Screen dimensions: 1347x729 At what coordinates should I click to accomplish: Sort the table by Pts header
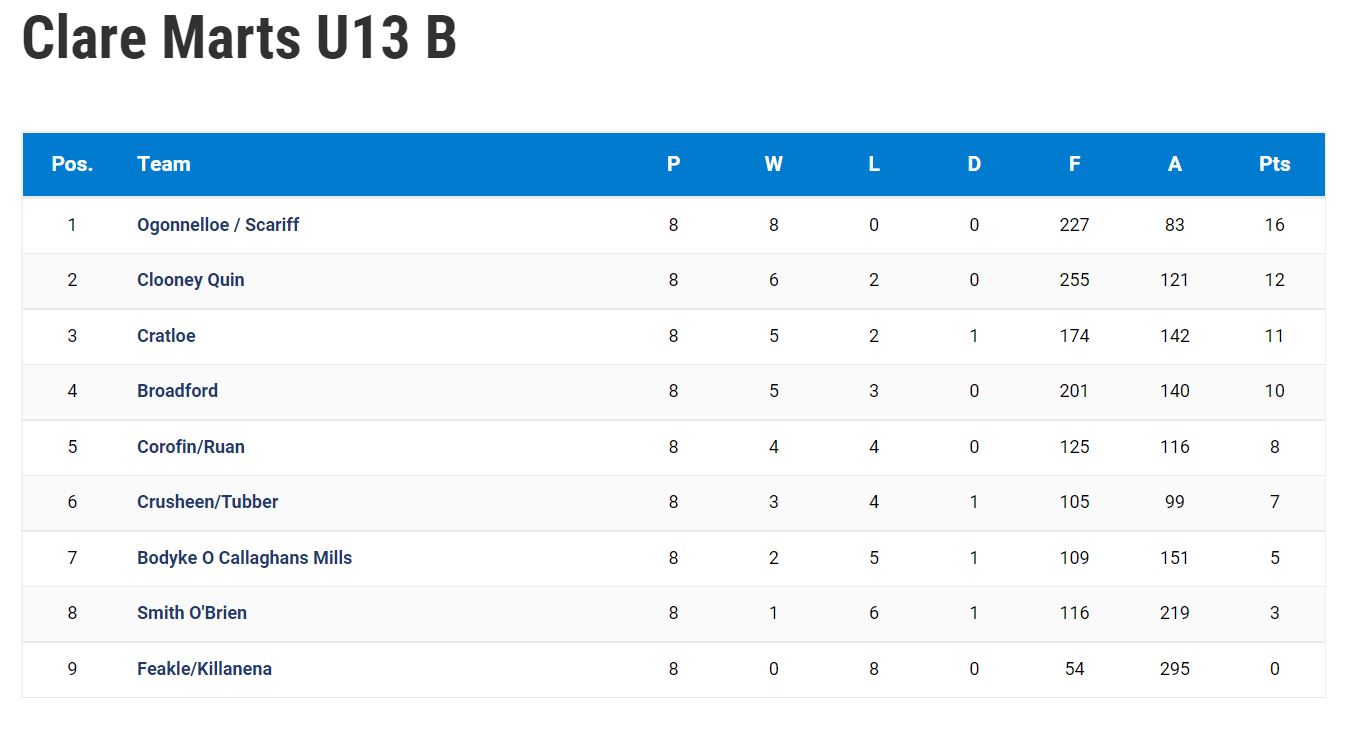(1275, 164)
